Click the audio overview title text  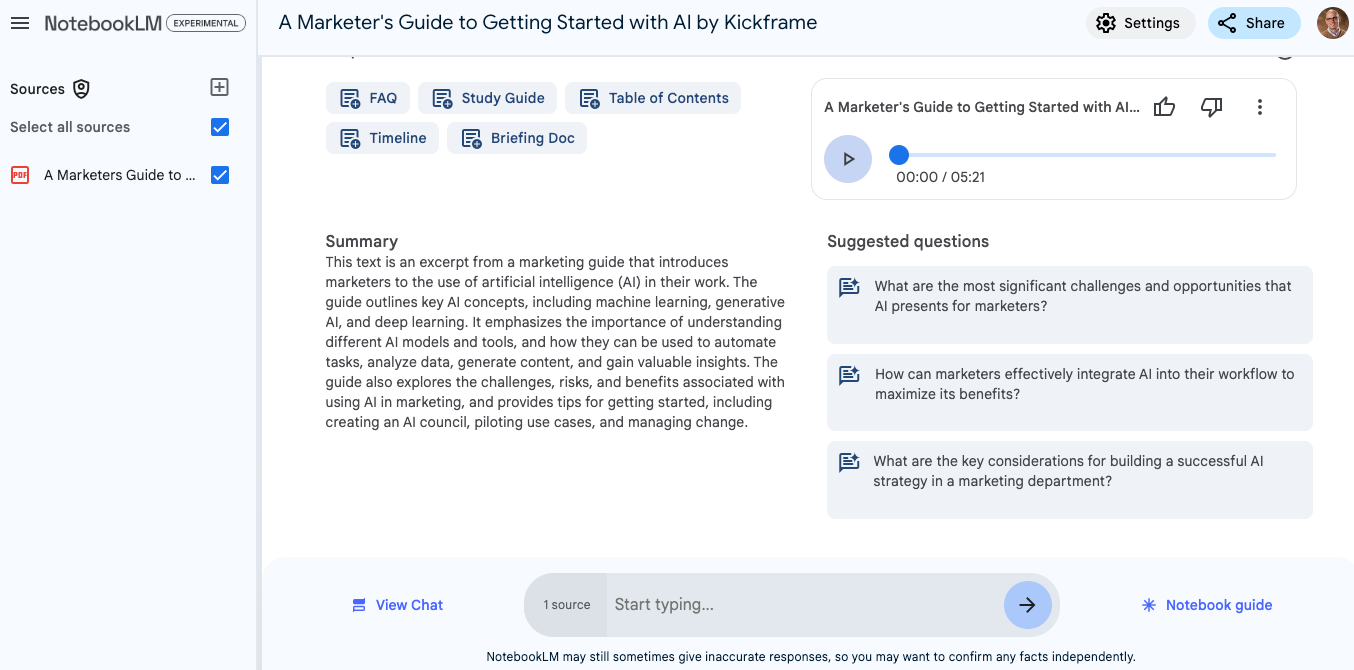[x=982, y=107]
